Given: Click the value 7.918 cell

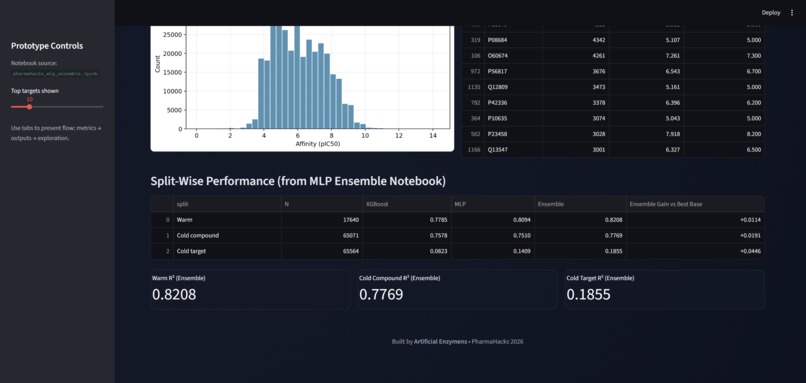Looking at the screenshot, I should click(647, 134).
